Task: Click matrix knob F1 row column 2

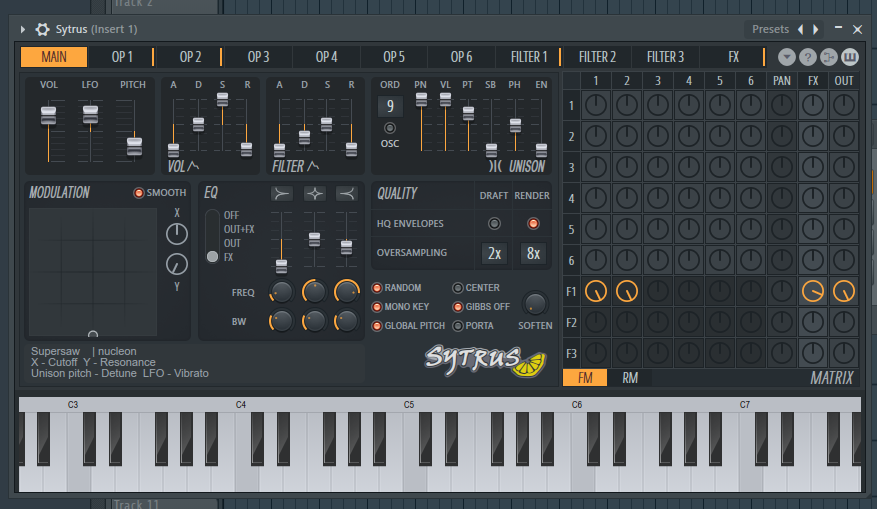Action: coord(626,291)
